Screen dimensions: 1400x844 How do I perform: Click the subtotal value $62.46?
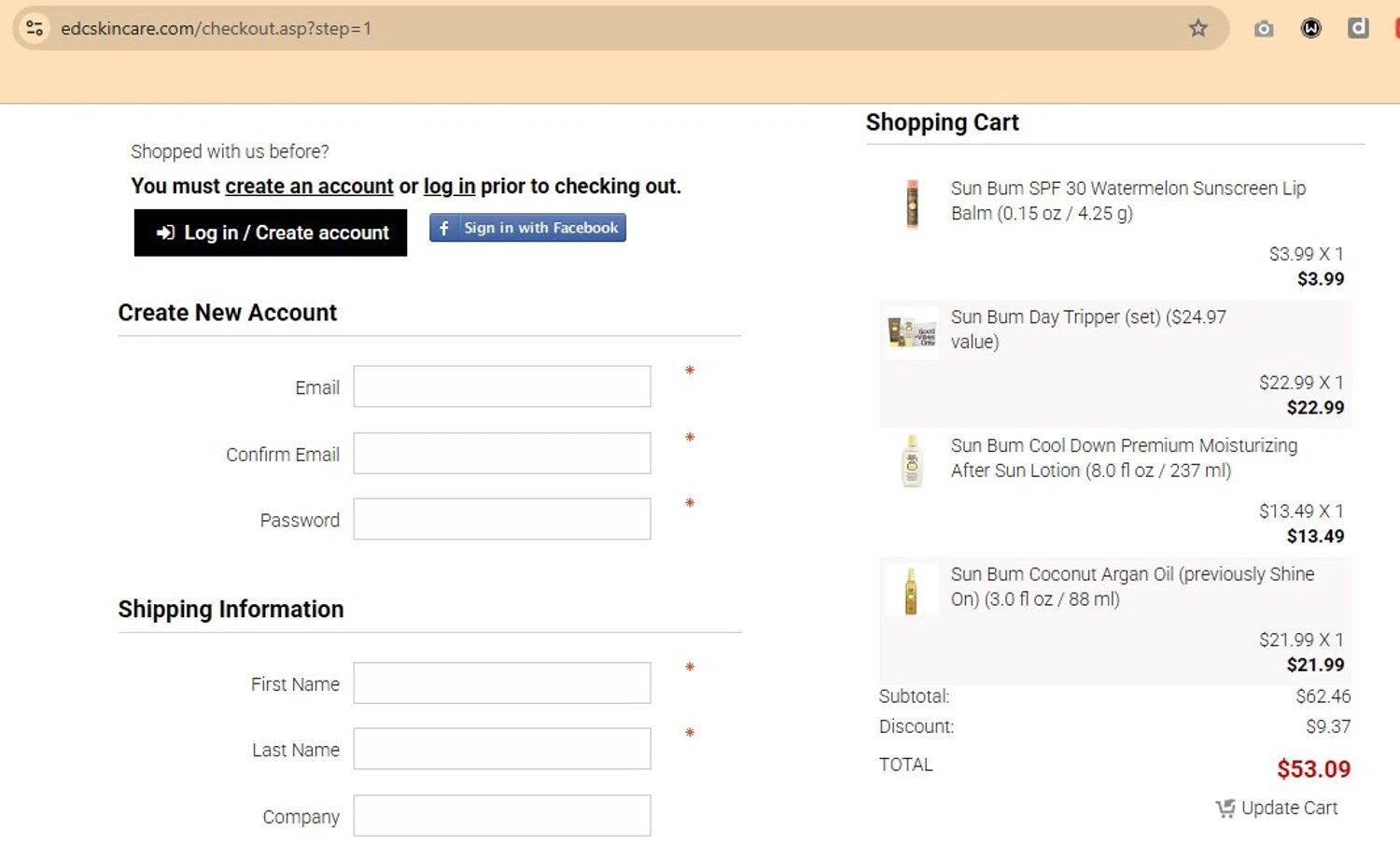click(1323, 696)
